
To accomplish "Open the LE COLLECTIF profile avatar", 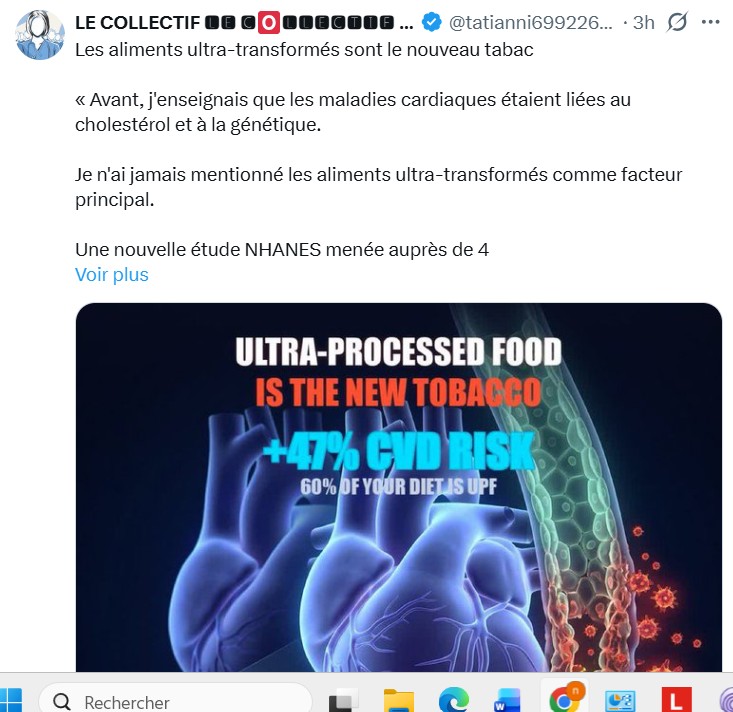I will 40,35.
